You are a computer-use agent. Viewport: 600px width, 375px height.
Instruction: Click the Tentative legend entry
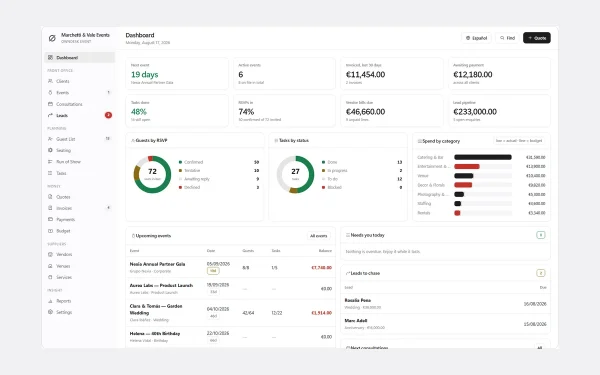(x=219, y=171)
